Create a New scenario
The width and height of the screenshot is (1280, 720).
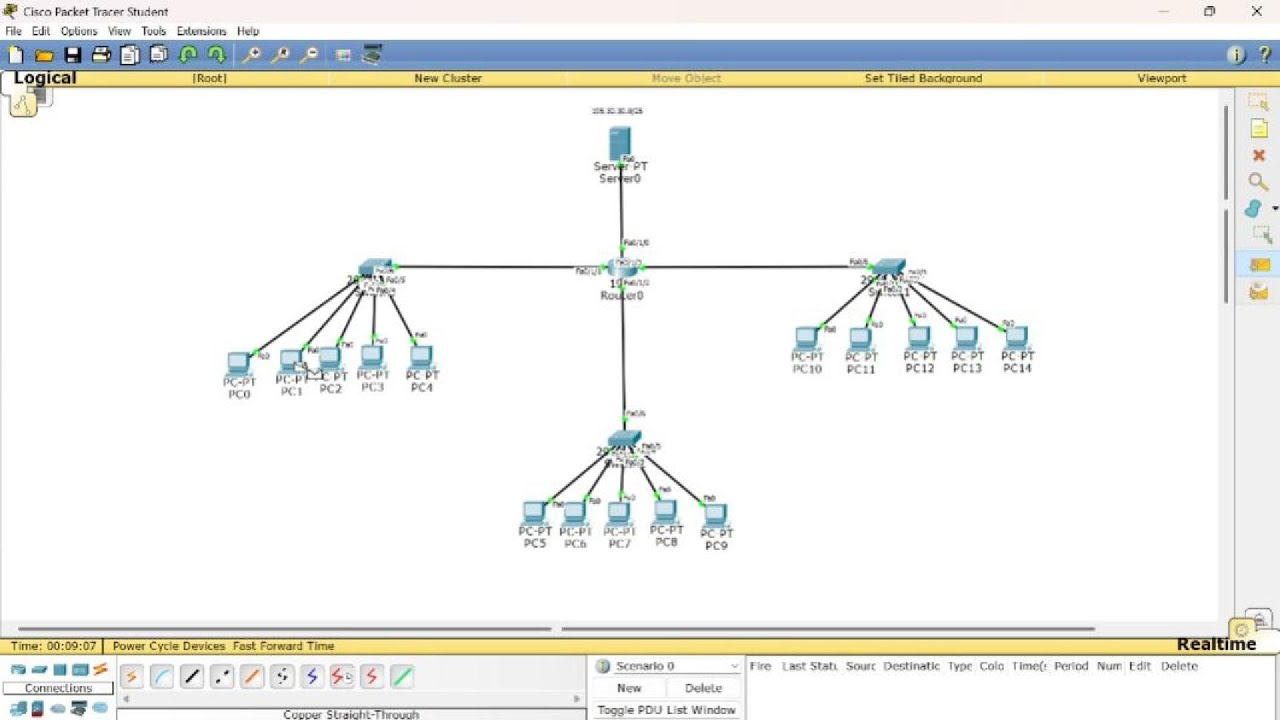click(x=629, y=688)
